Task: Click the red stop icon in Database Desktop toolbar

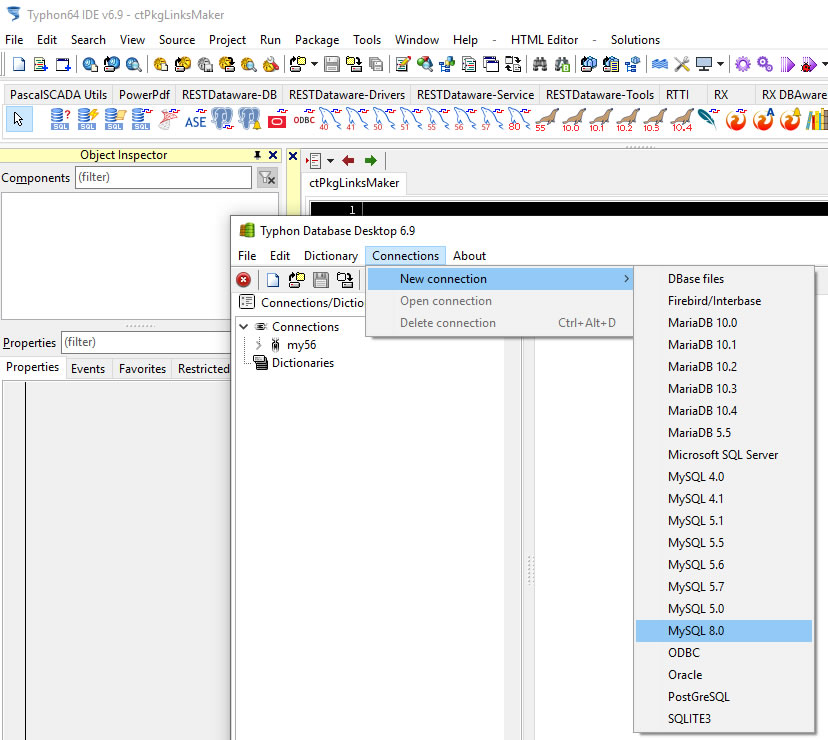Action: click(243, 280)
